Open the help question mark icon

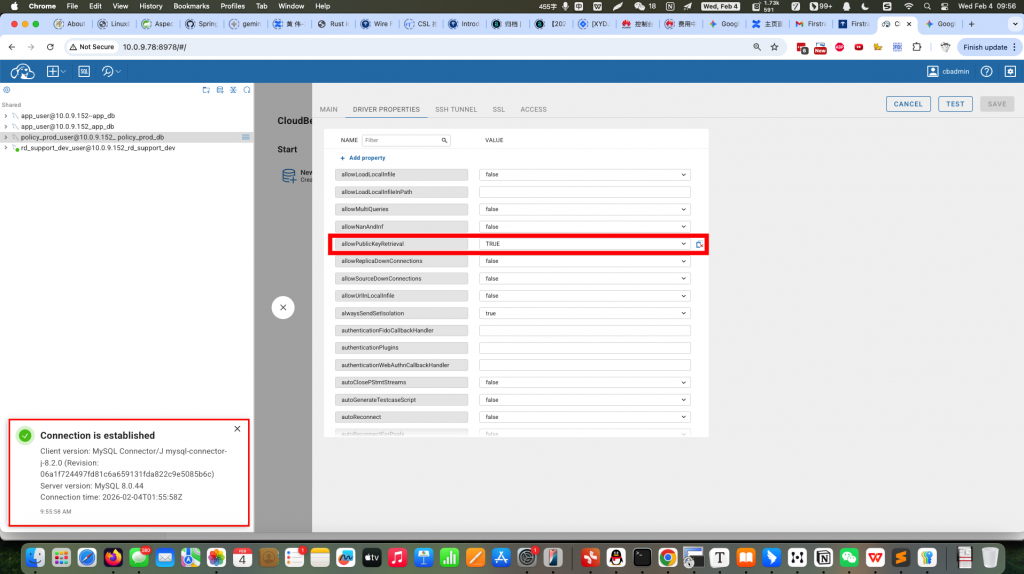[x=986, y=71]
